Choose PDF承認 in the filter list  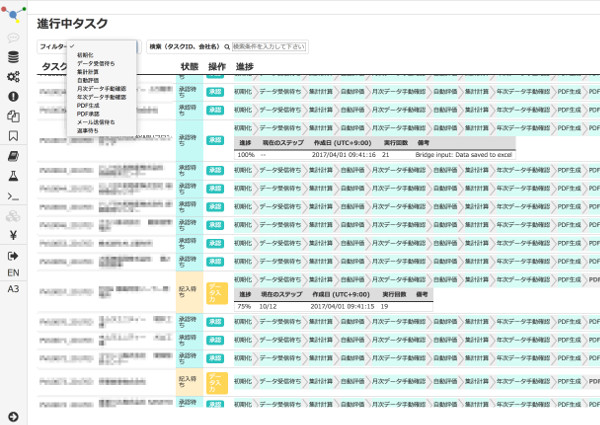[x=88, y=114]
